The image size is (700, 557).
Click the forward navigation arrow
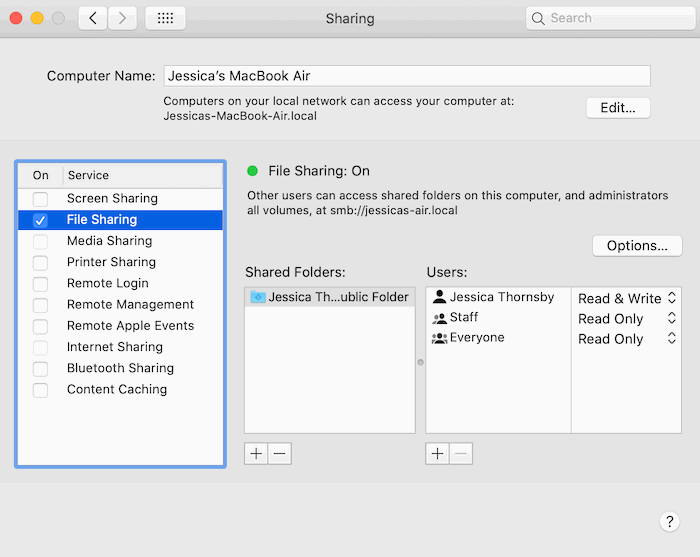pyautogui.click(x=122, y=18)
